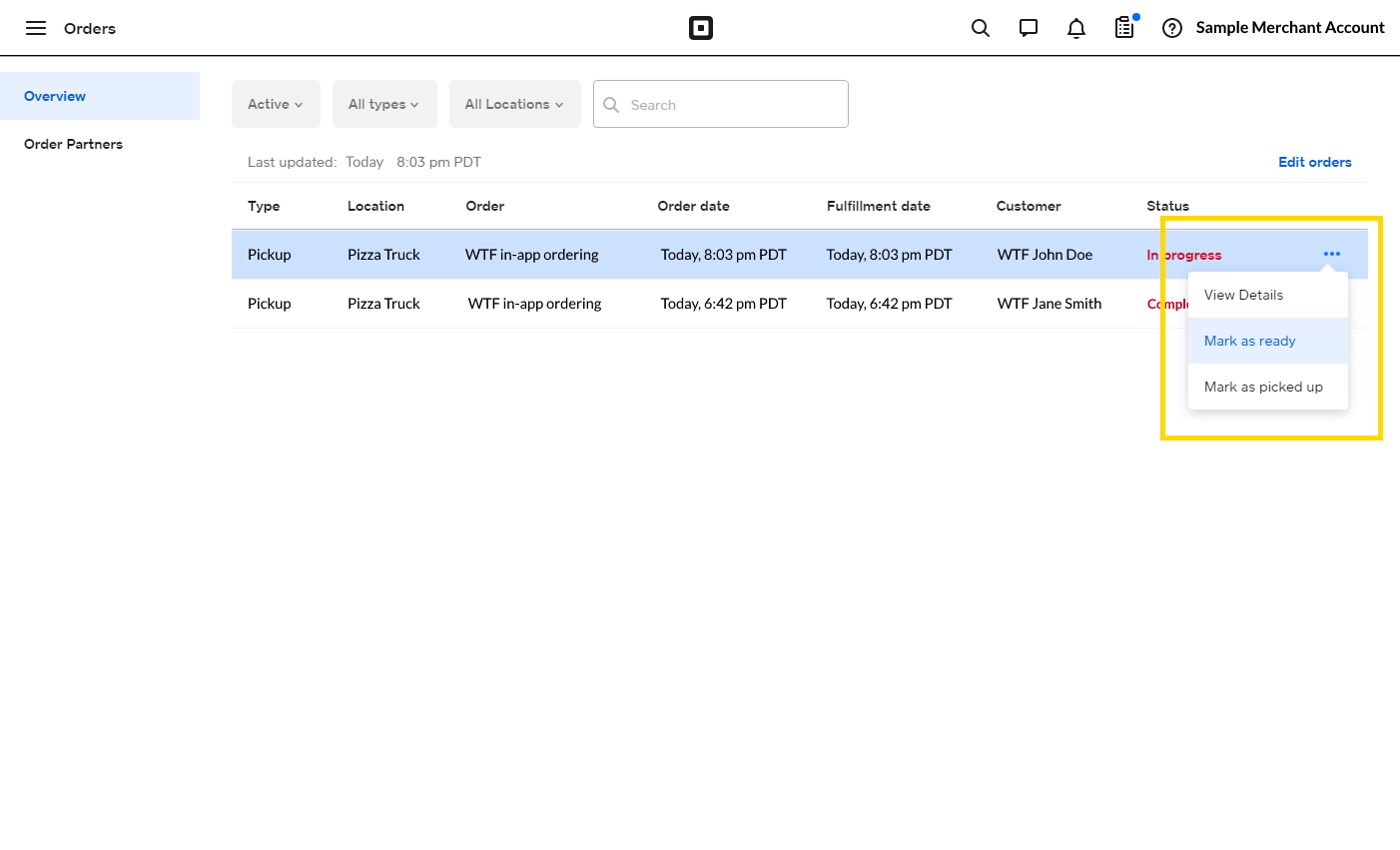Select customer WTF Jane Smith
1400x850 pixels.
(x=1050, y=304)
